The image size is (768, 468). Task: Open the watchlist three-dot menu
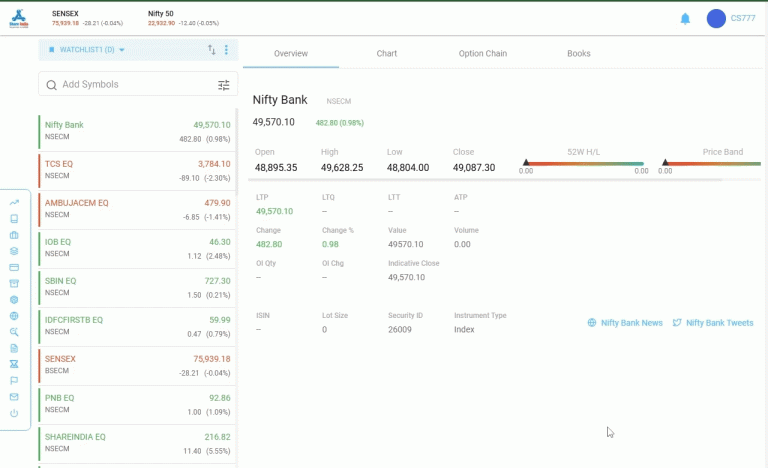[226, 49]
